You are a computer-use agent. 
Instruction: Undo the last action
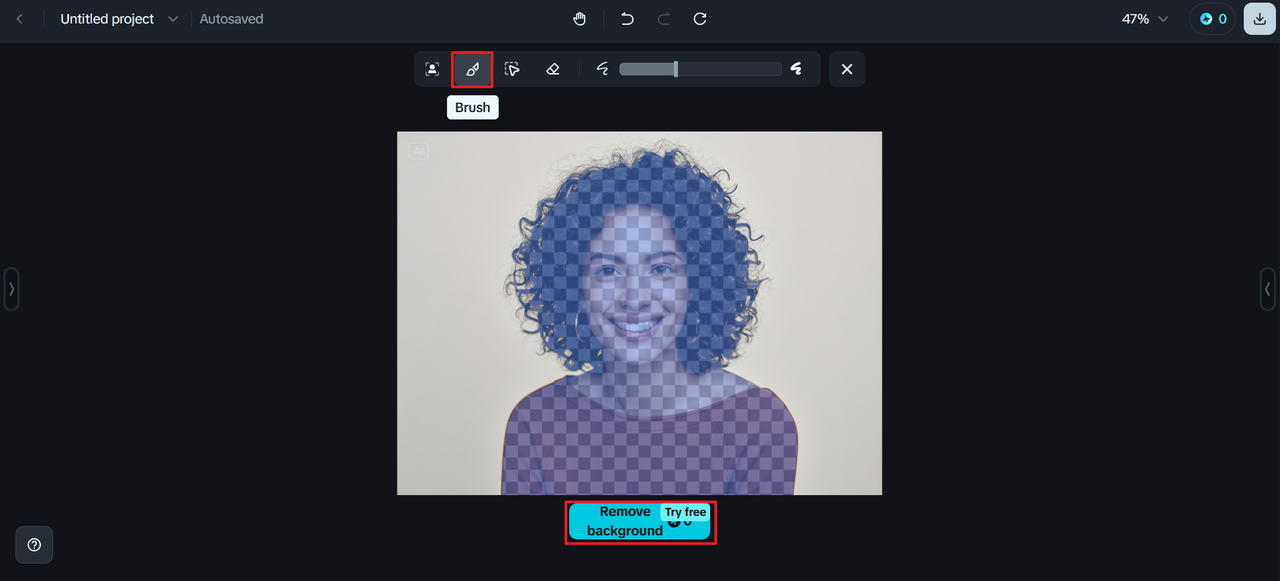[x=627, y=19]
